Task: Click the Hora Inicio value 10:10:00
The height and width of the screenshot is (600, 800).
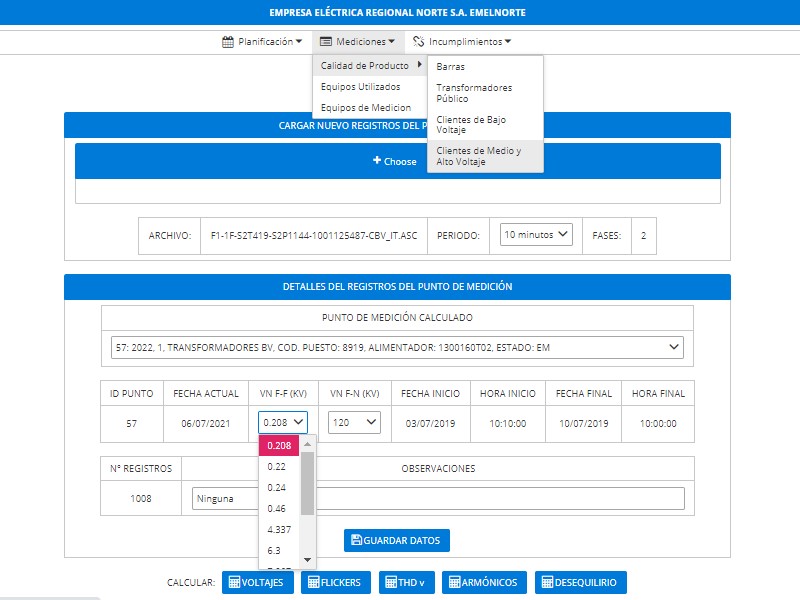Action: pos(508,423)
